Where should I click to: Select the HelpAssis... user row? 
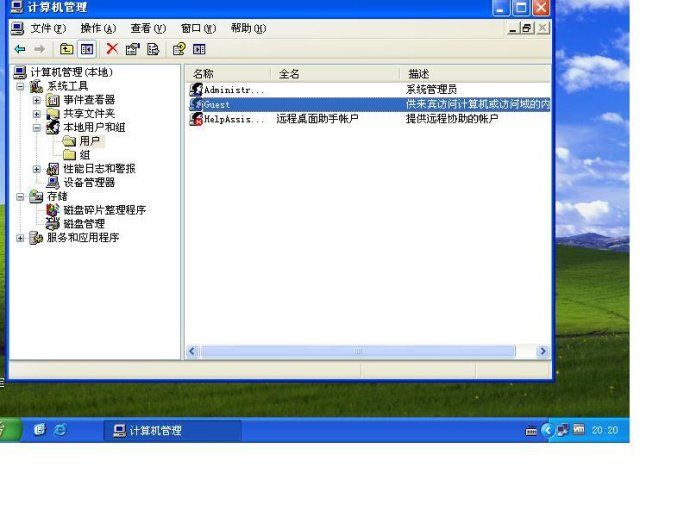click(369, 119)
